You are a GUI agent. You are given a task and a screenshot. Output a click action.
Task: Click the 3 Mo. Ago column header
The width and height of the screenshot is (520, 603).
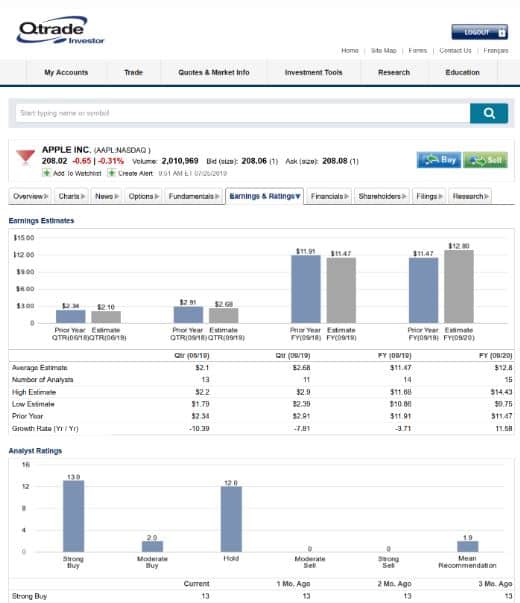click(x=495, y=584)
